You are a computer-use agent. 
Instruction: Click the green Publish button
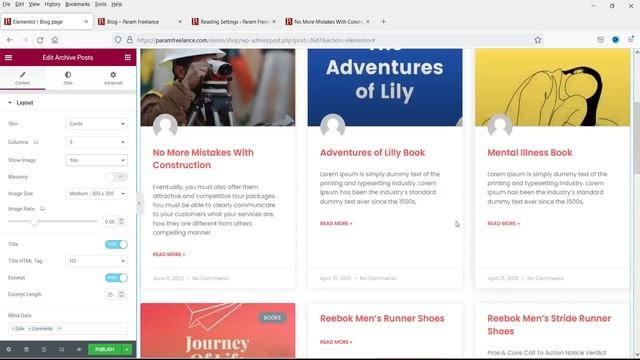pyautogui.click(x=105, y=349)
